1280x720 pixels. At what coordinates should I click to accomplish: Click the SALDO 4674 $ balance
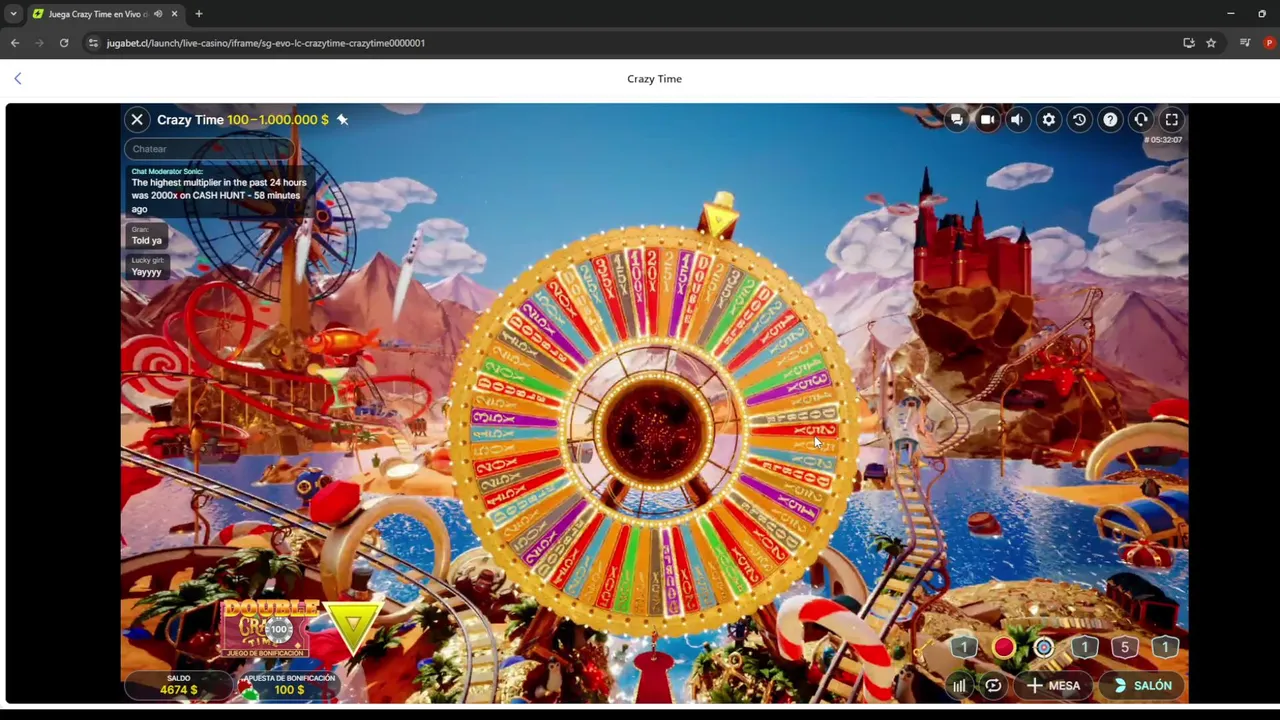179,685
